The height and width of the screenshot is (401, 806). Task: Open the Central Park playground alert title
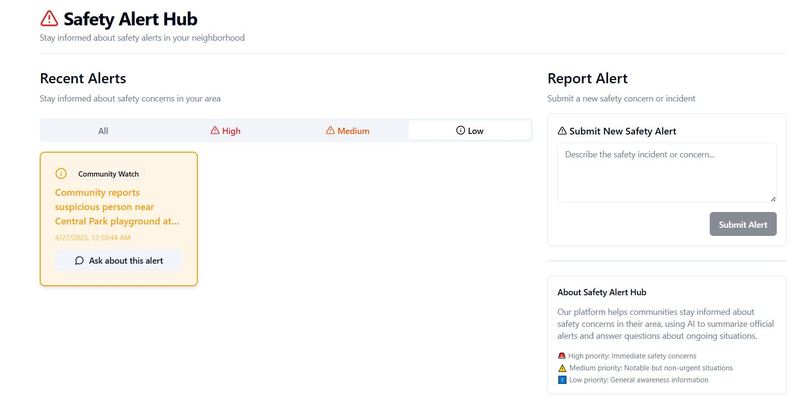pos(117,207)
